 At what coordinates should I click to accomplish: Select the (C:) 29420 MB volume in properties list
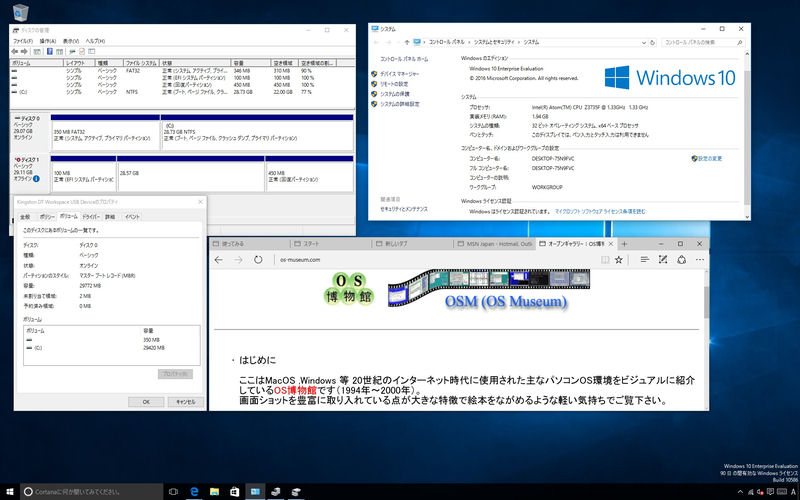click(x=111, y=348)
